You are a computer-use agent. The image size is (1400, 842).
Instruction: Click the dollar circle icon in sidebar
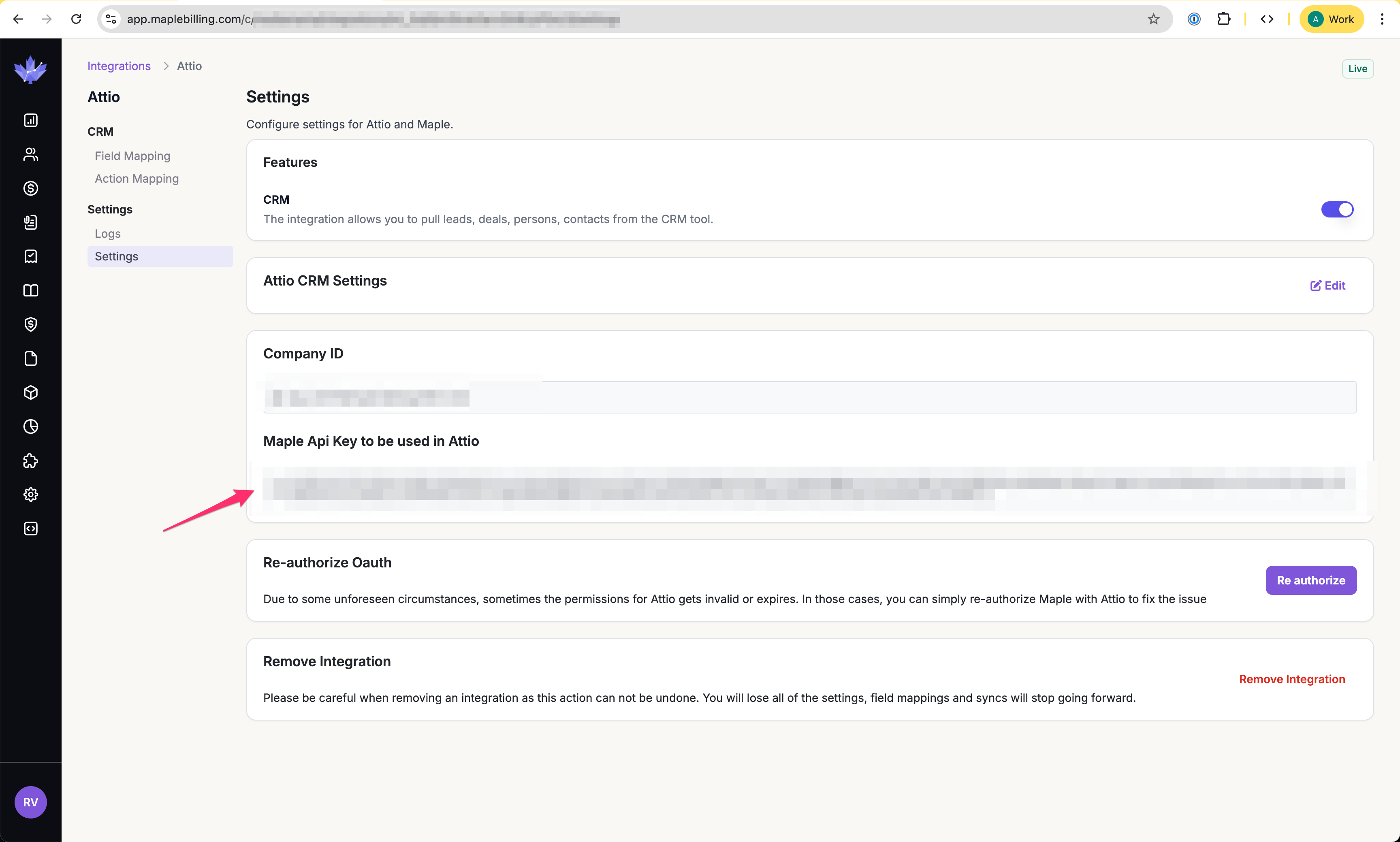coord(31,188)
